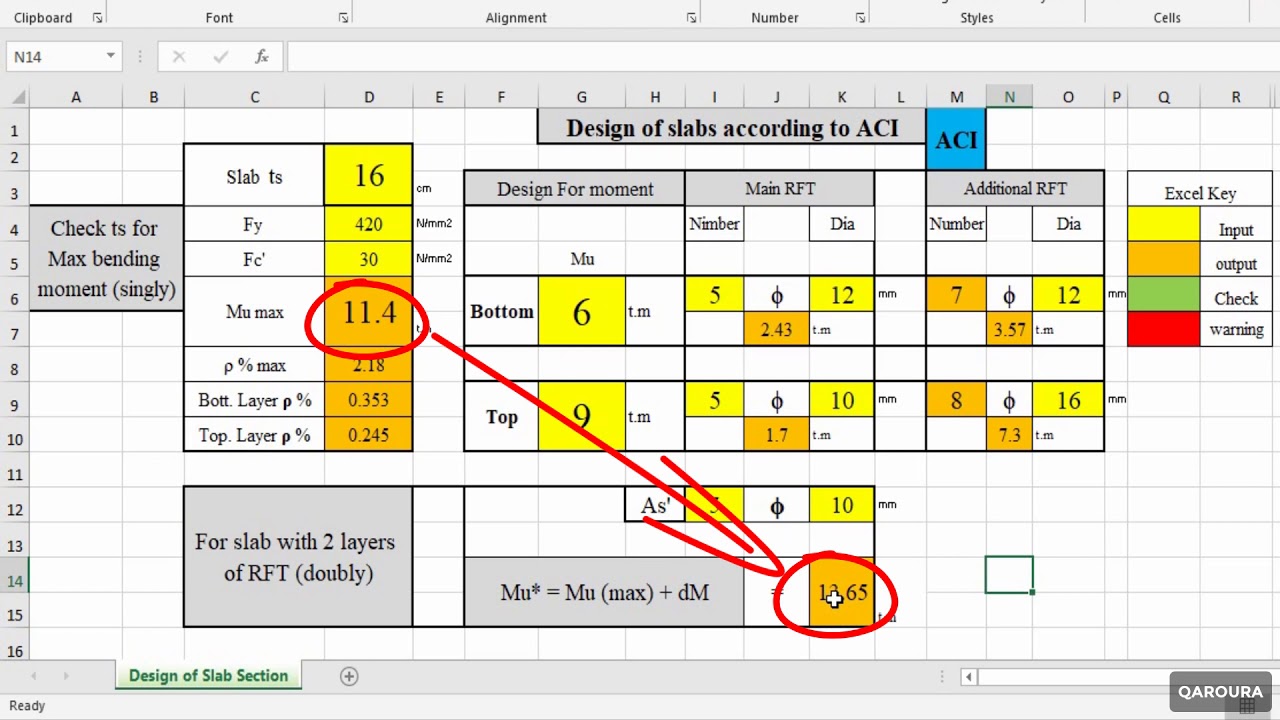This screenshot has height=720, width=1280.
Task: Click the Top Mu cell showing 9
Action: coord(582,417)
